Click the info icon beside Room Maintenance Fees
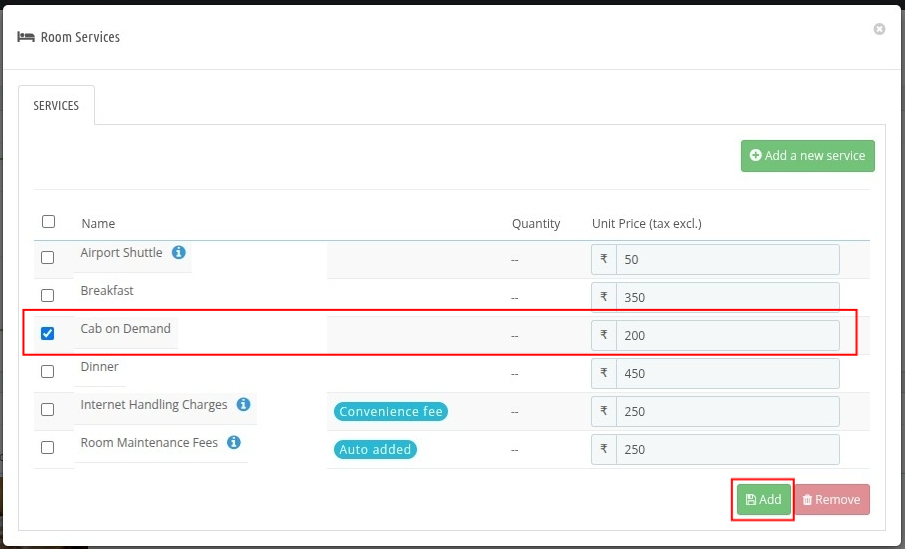This screenshot has height=549, width=905. pos(234,442)
